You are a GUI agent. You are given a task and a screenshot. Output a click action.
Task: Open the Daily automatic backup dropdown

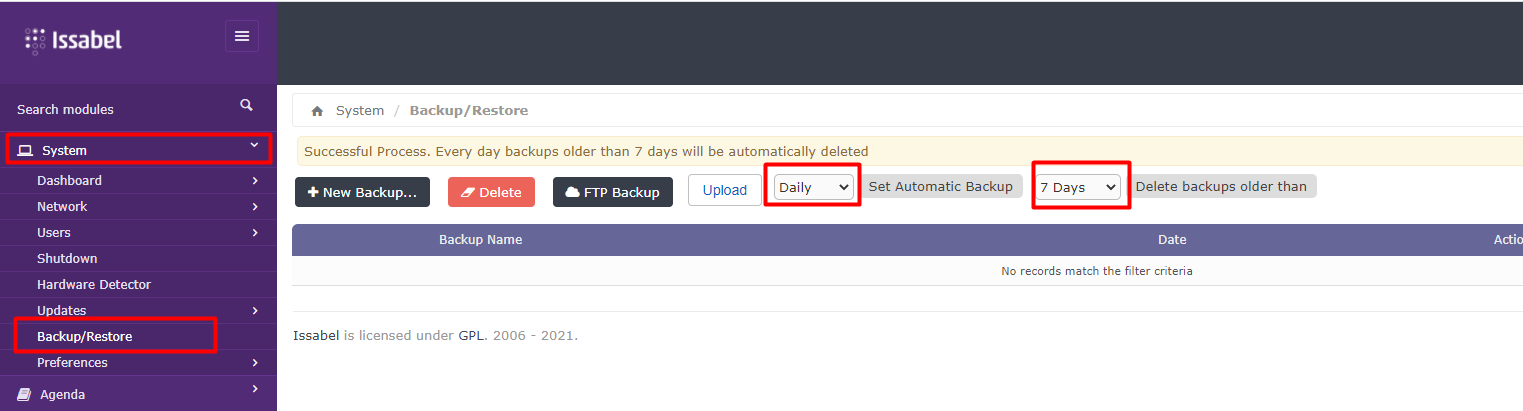tap(814, 187)
